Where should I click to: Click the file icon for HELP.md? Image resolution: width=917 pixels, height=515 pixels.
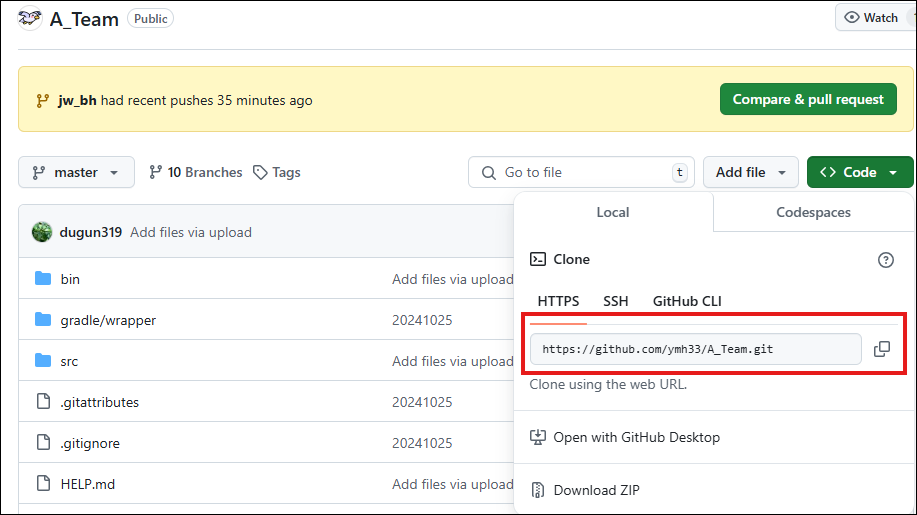[x=43, y=483]
